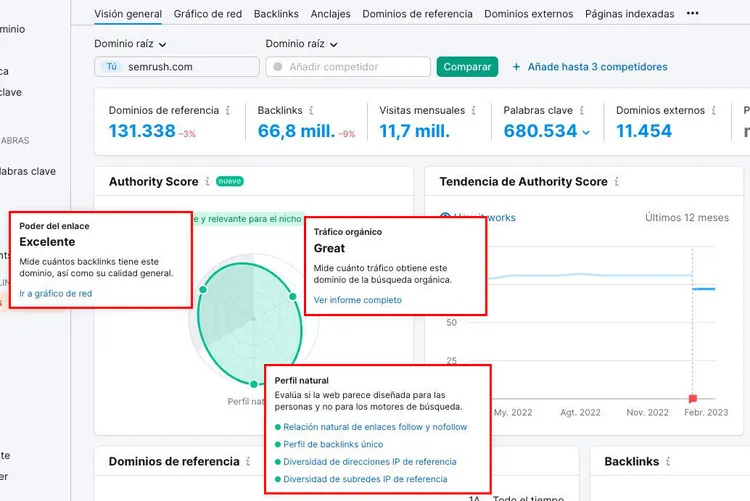
Task: Click the nuevo badge beside Authority Score
Action: tap(230, 181)
